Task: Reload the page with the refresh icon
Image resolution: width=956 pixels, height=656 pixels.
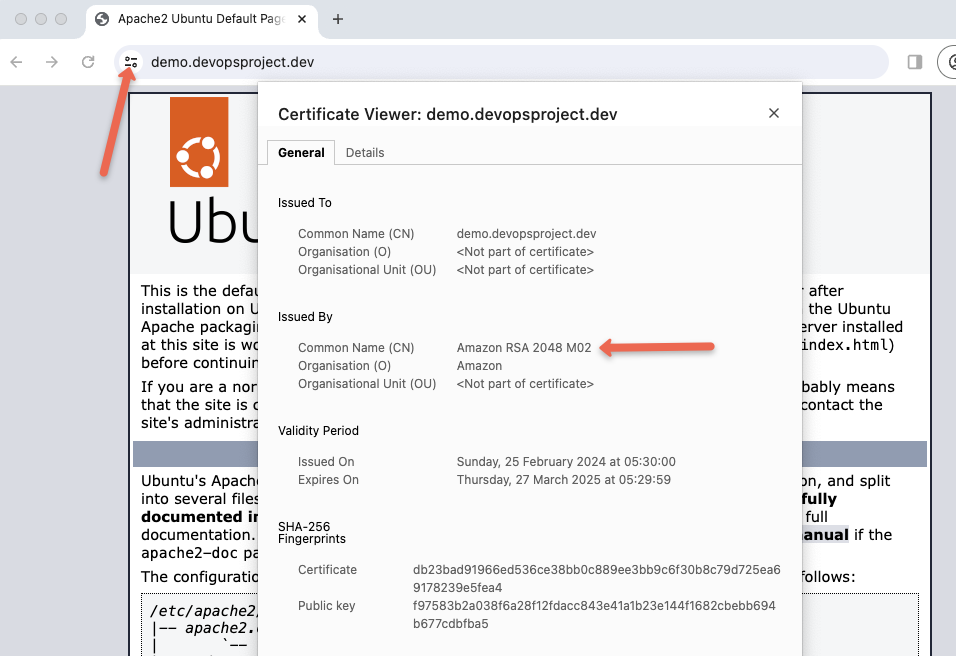Action: pos(88,62)
